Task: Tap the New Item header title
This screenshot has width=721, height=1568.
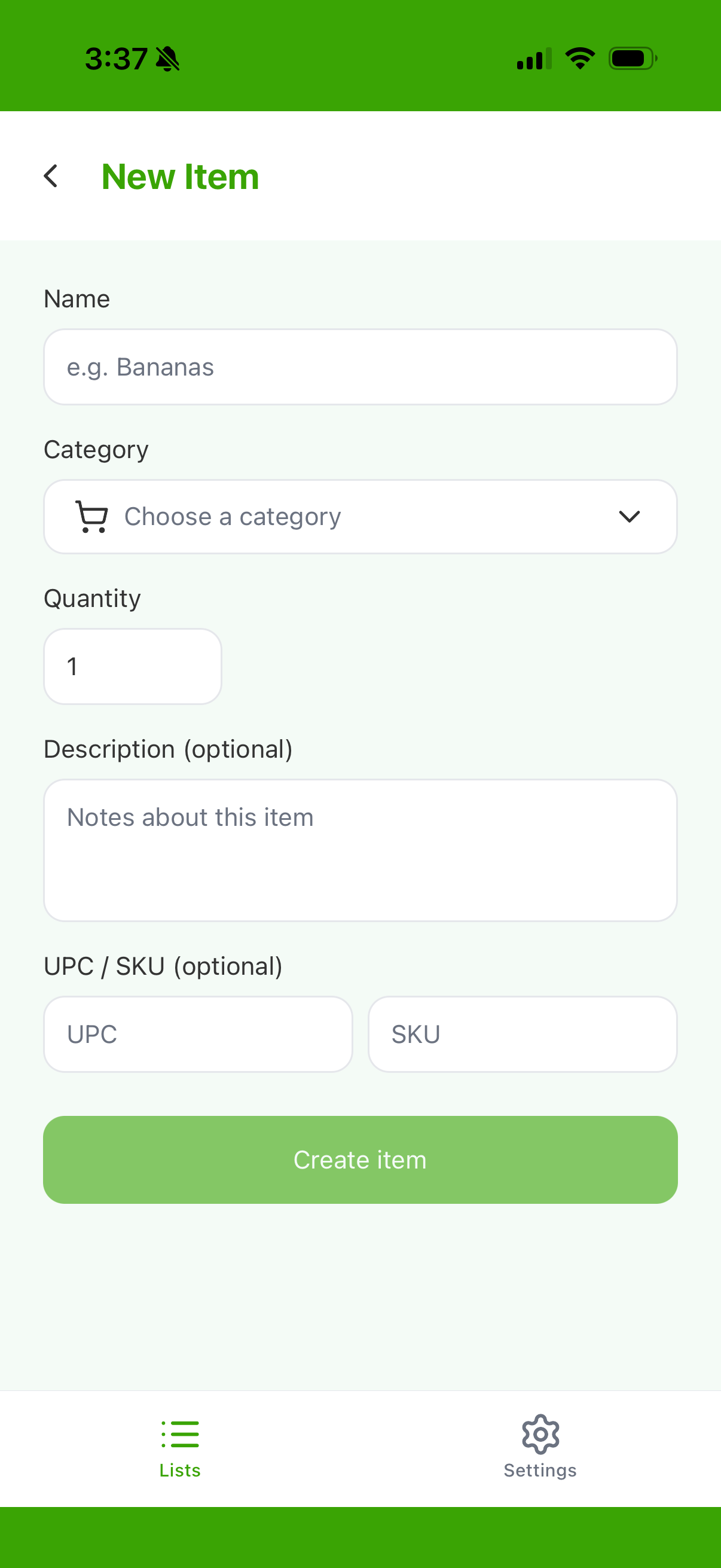Action: pos(180,176)
